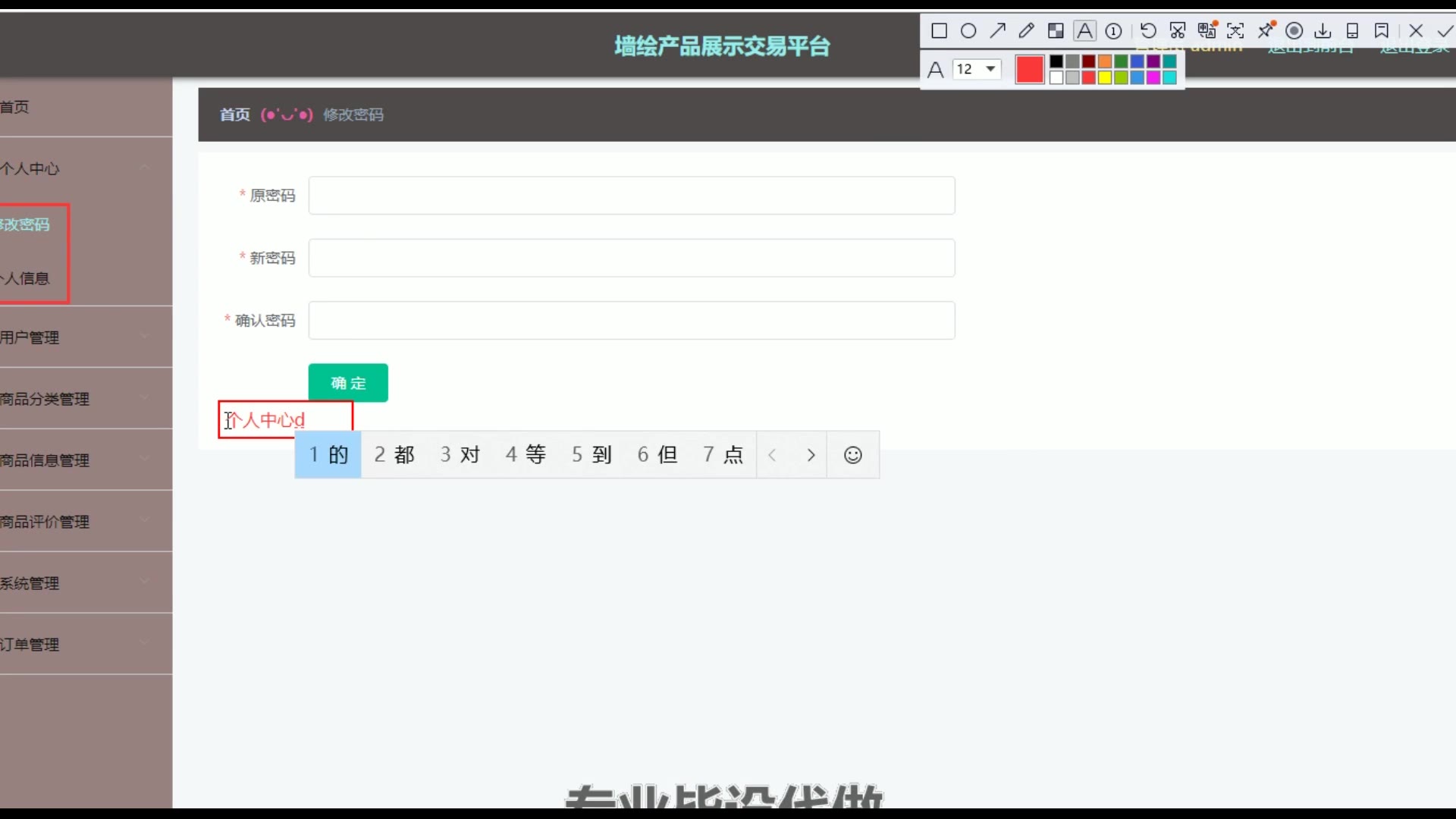This screenshot has height=819, width=1456.
Task: Pin the screenshot to screen
Action: [1266, 31]
